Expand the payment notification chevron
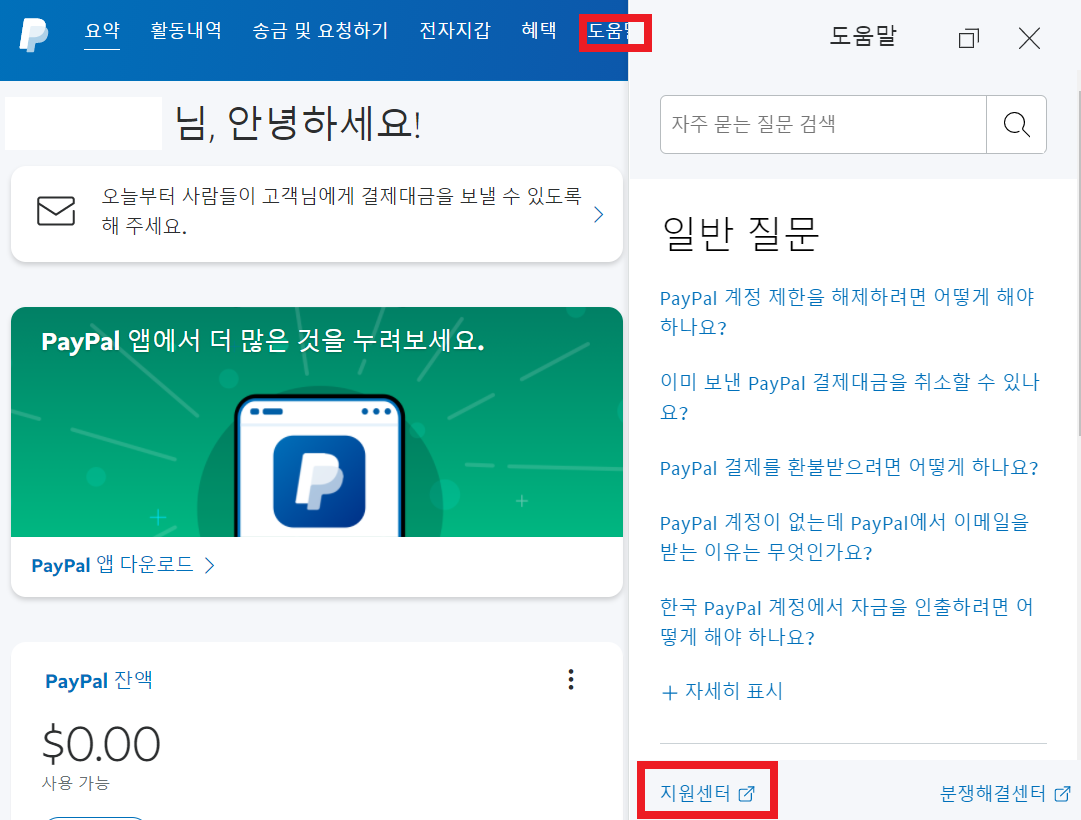The image size is (1081, 820). [598, 214]
